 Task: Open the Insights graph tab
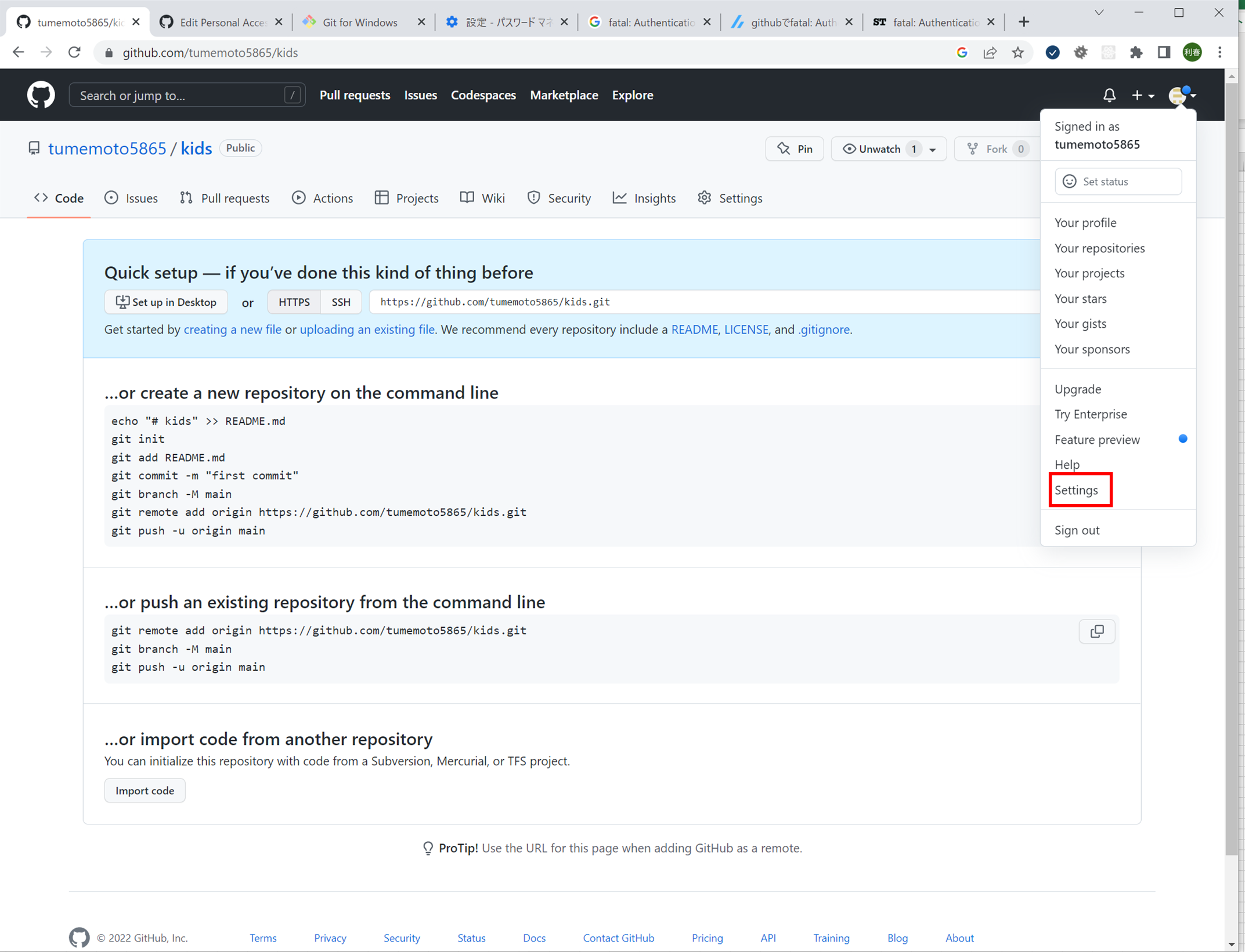(x=644, y=198)
